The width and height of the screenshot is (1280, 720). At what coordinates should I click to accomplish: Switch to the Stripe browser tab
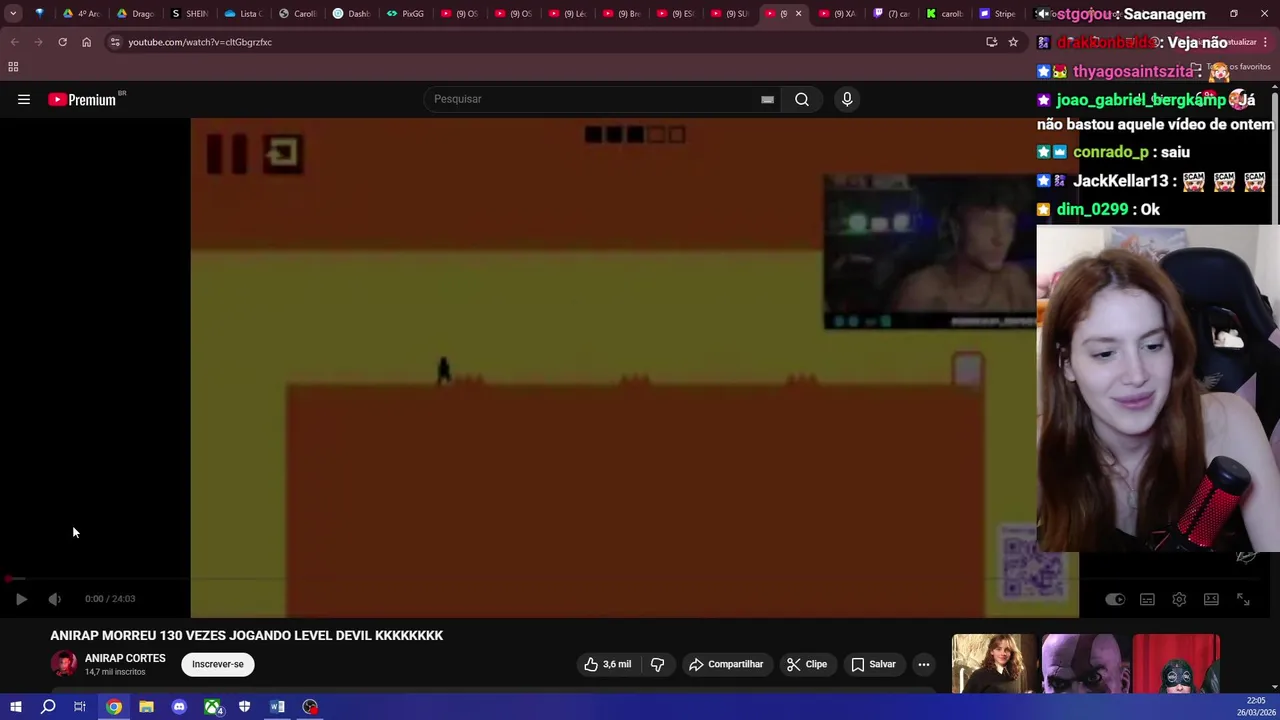[x=998, y=14]
